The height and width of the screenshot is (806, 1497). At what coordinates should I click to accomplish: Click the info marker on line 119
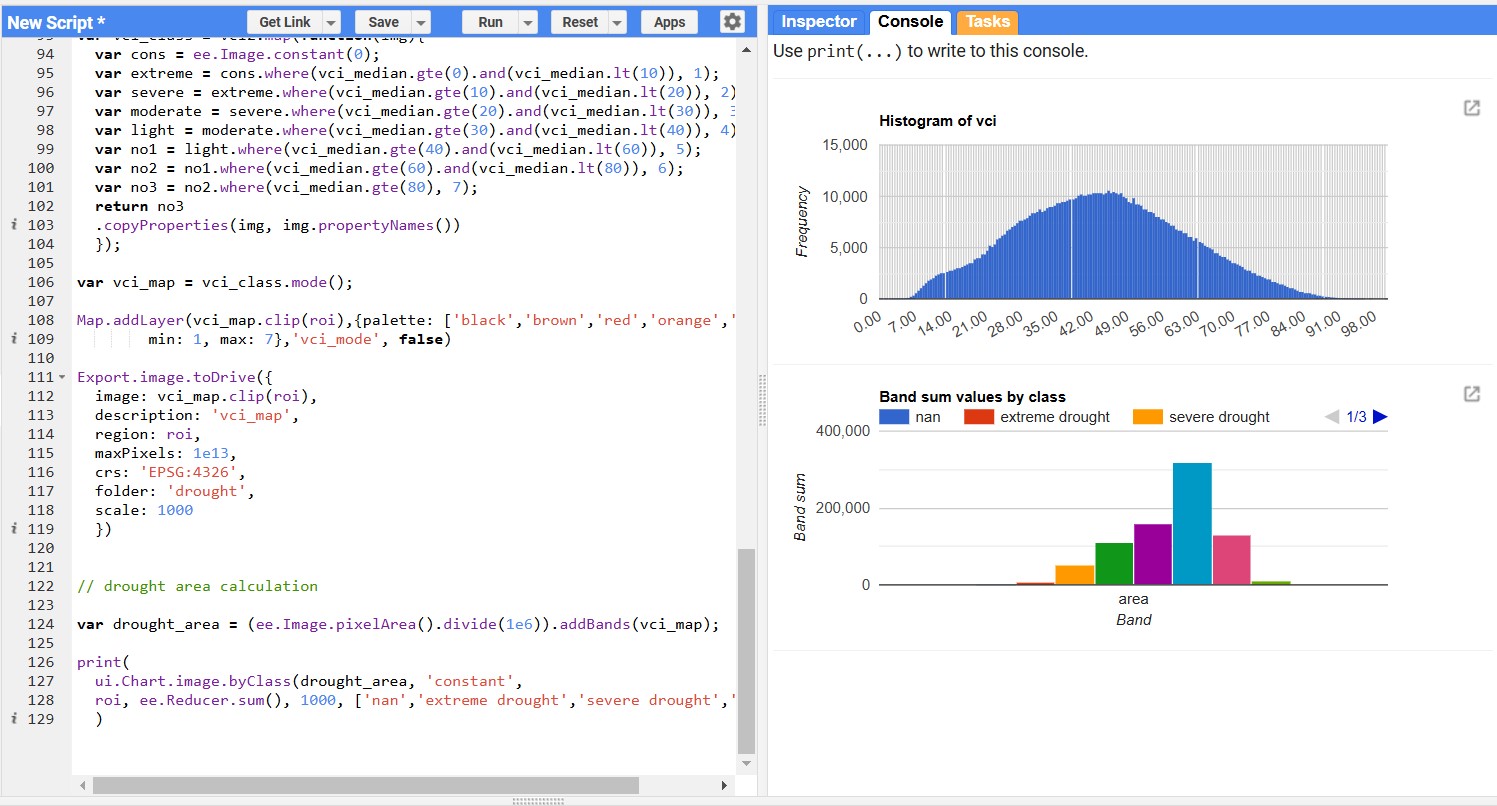pos(13,529)
